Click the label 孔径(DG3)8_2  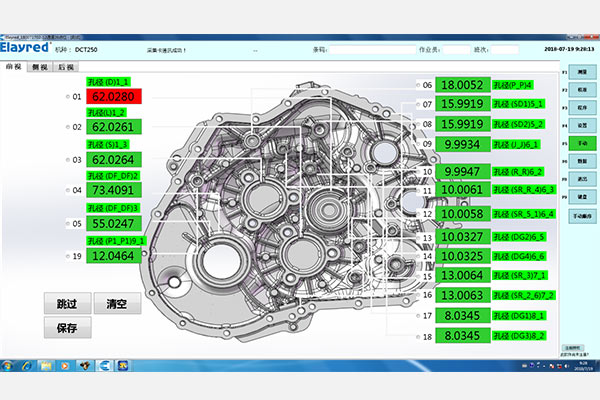point(519,336)
